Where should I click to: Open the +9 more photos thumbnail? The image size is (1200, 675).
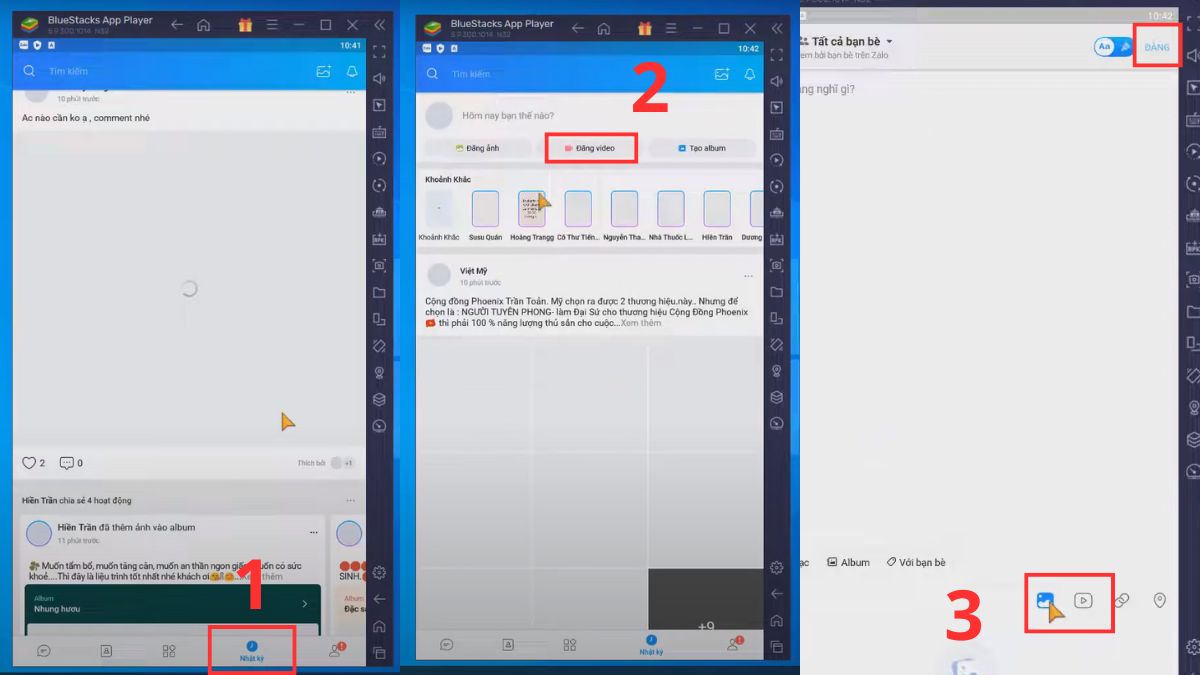pyautogui.click(x=705, y=600)
